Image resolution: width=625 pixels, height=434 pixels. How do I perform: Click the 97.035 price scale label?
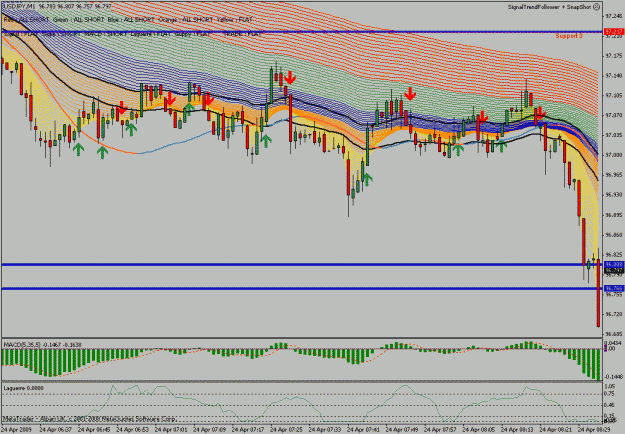click(x=613, y=136)
